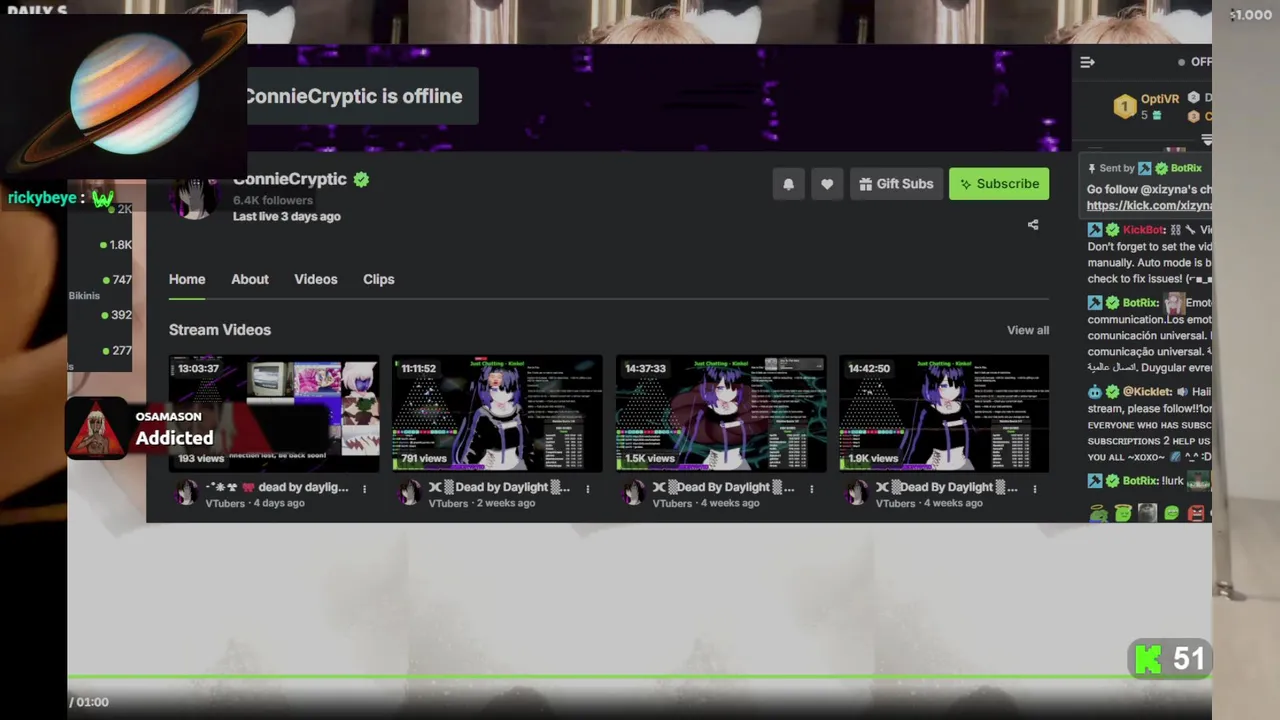
Task: Click channel avatar under the 791 views video
Action: [408, 493]
